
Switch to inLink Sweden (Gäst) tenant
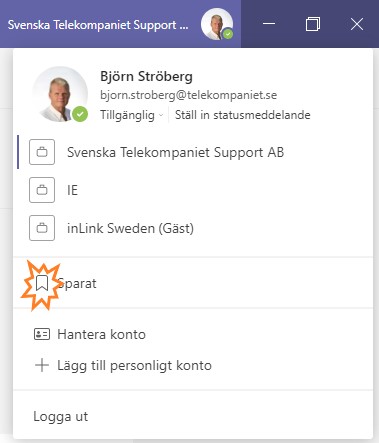click(193, 228)
